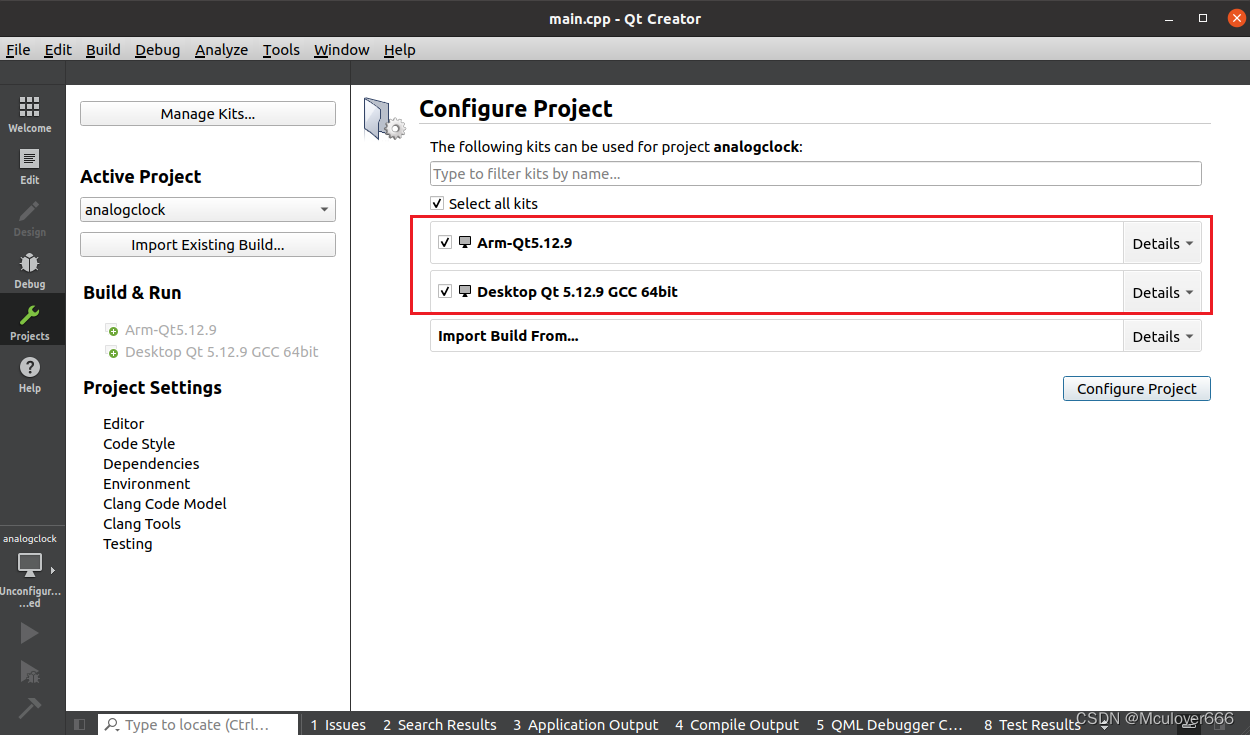Open the Build menu

(103, 50)
